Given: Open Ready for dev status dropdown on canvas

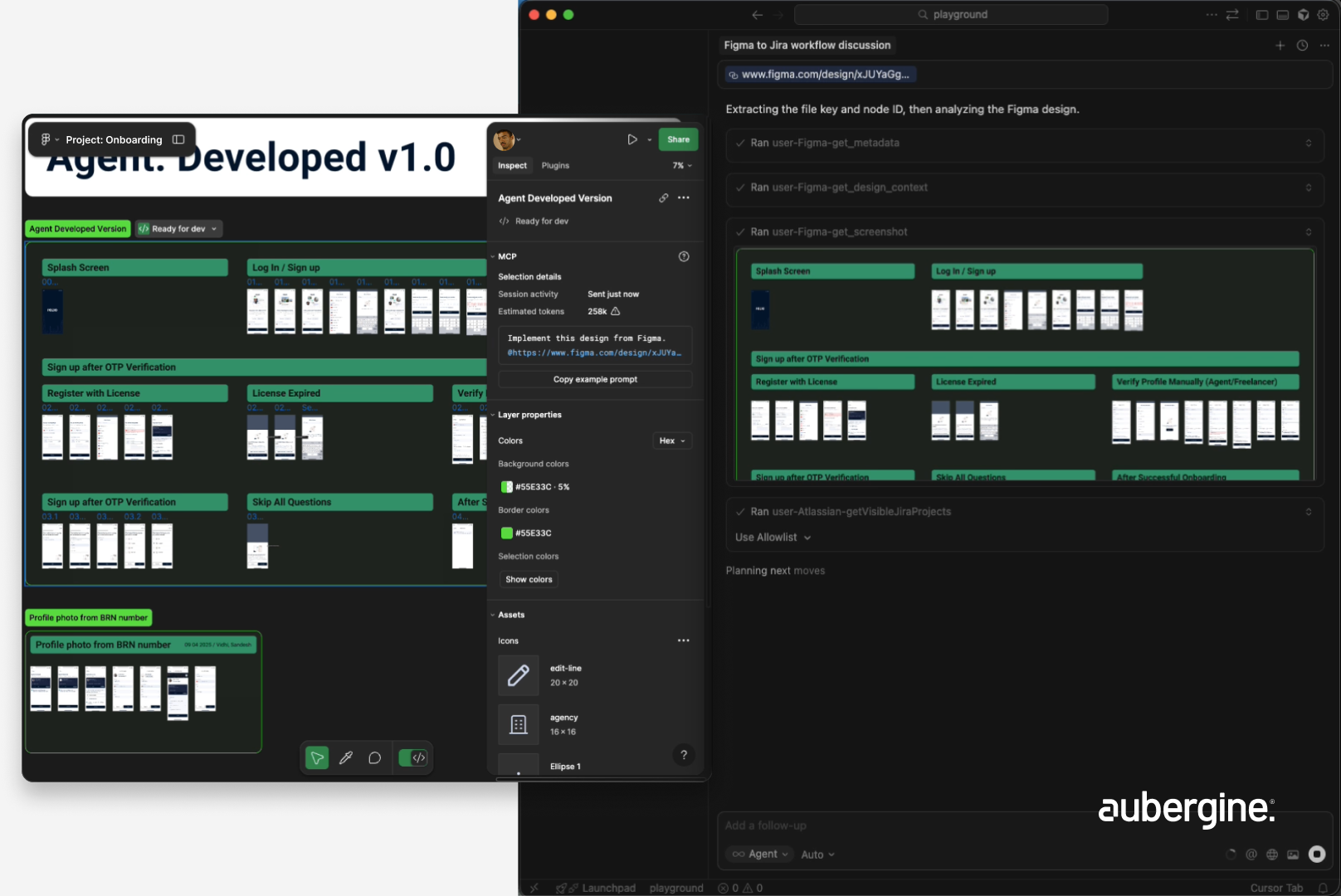Looking at the screenshot, I should [x=178, y=229].
